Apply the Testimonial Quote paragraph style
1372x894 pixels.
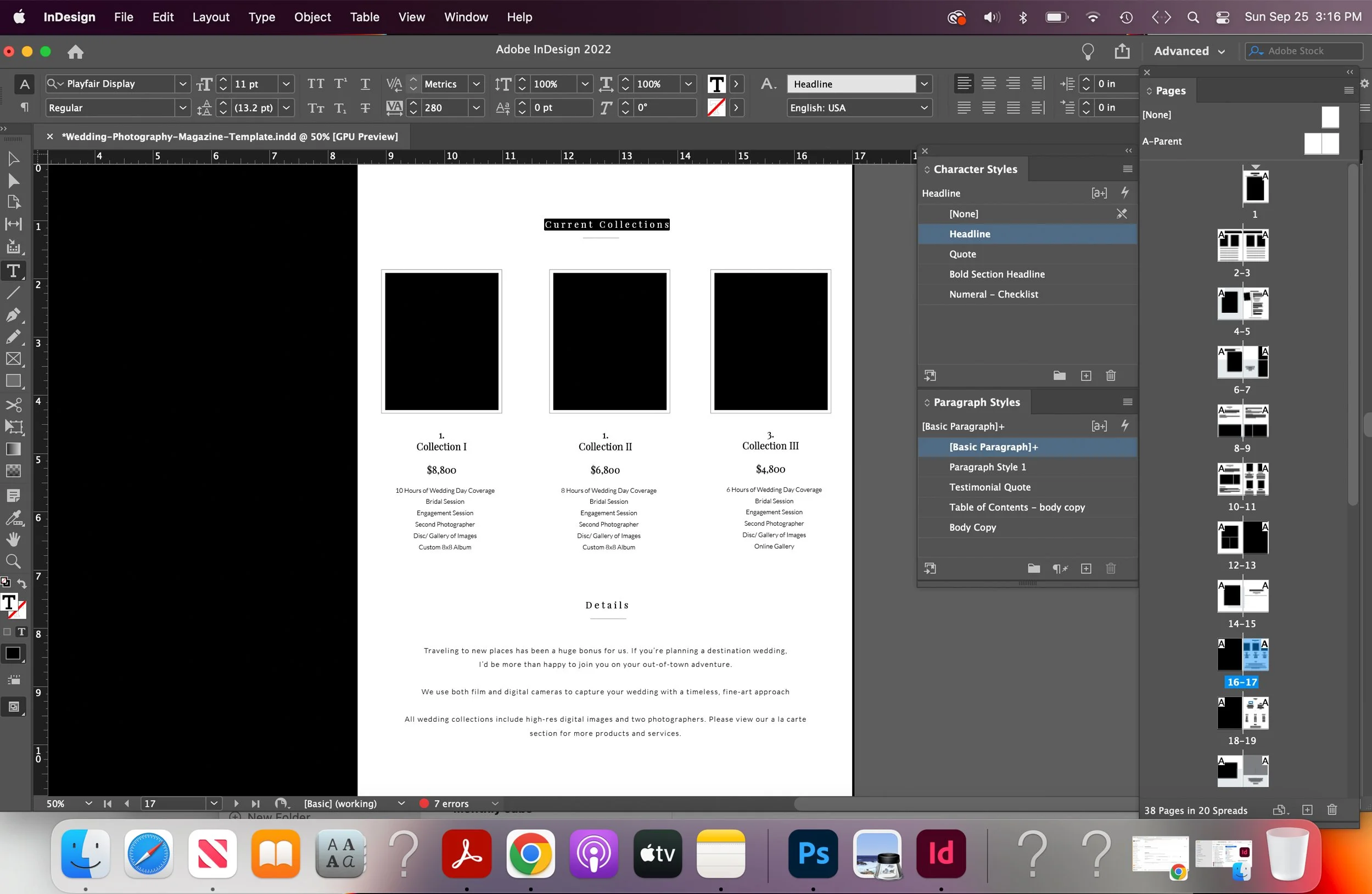click(1027, 487)
